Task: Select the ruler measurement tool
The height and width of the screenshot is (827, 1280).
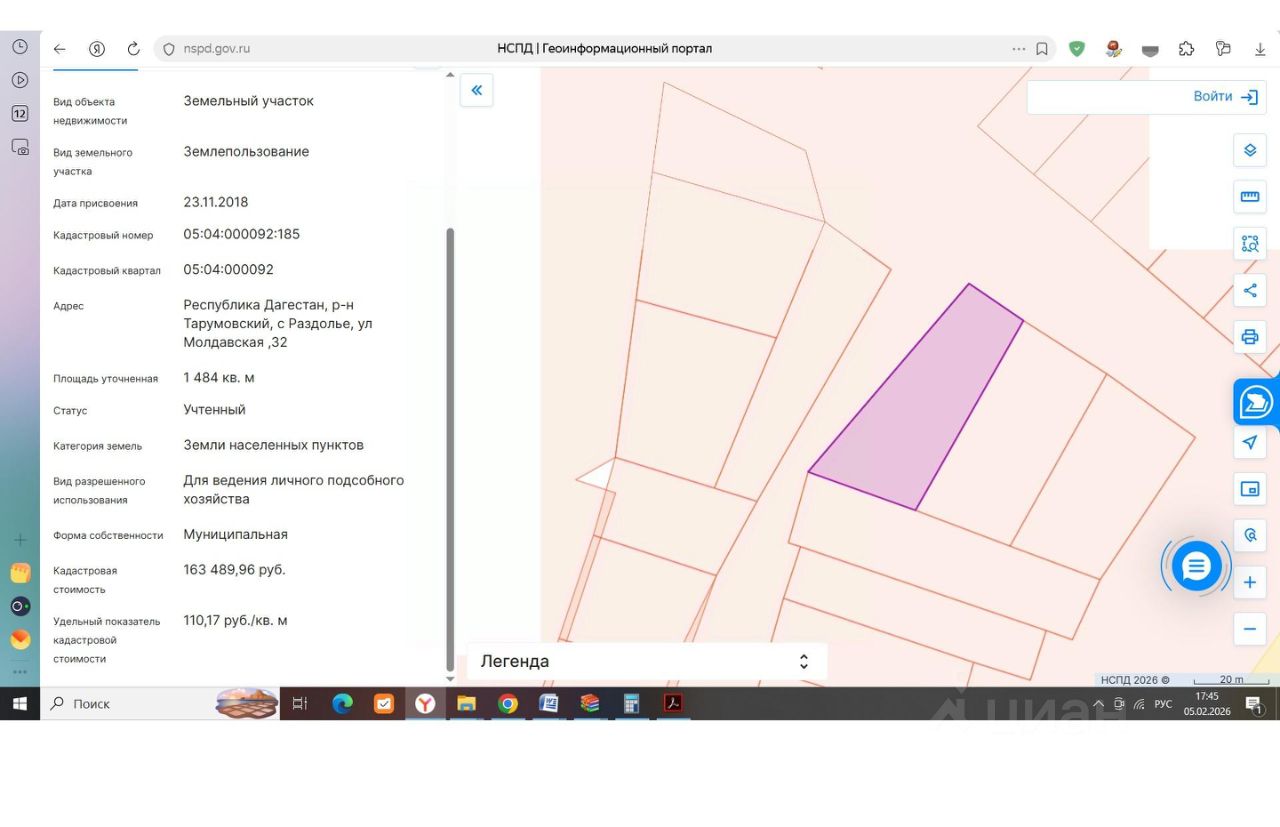Action: tap(1250, 197)
